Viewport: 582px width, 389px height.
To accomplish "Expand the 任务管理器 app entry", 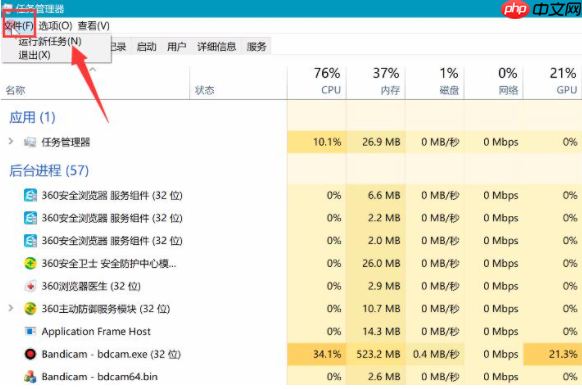I will (x=11, y=141).
